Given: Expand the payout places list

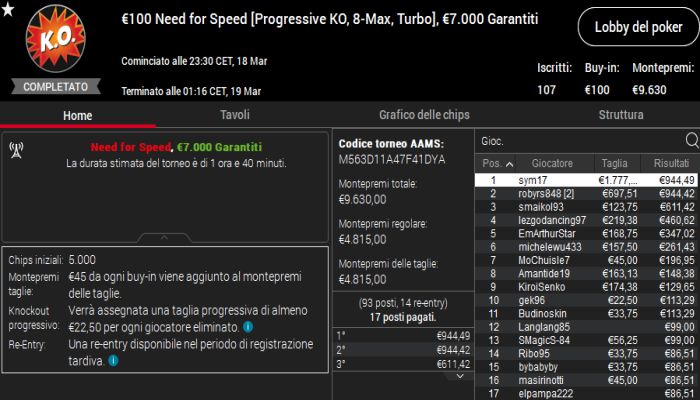Looking at the screenshot, I should tap(462, 375).
